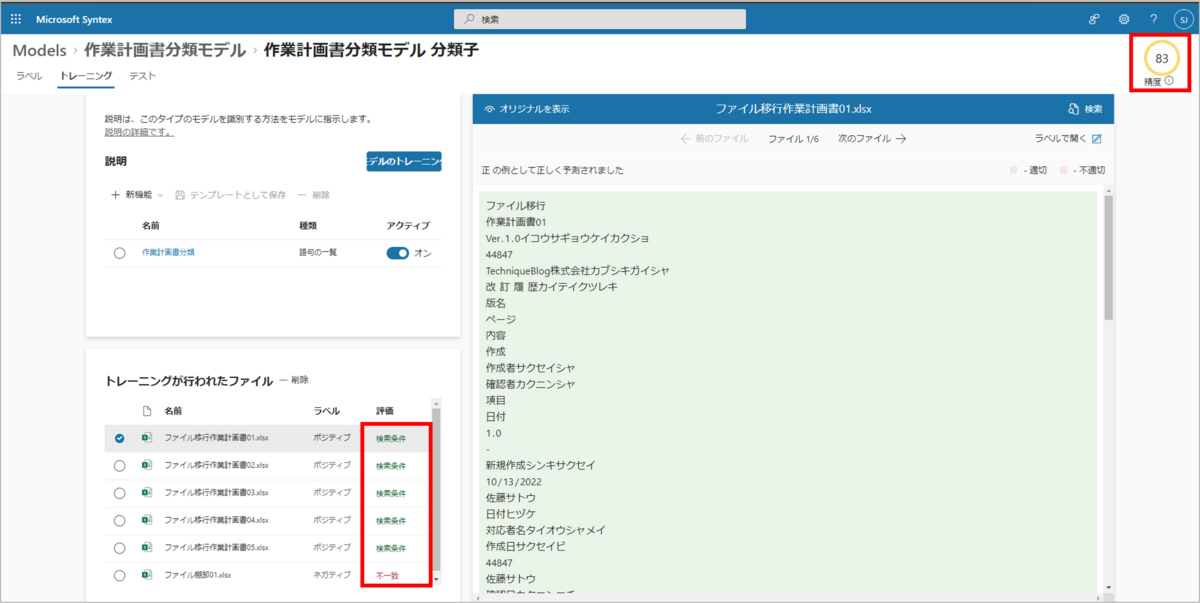Viewport: 1200px width, 603px height.
Task: Click Excel icon of ファイル移行作業計画書05.xlsx
Action: click(147, 548)
